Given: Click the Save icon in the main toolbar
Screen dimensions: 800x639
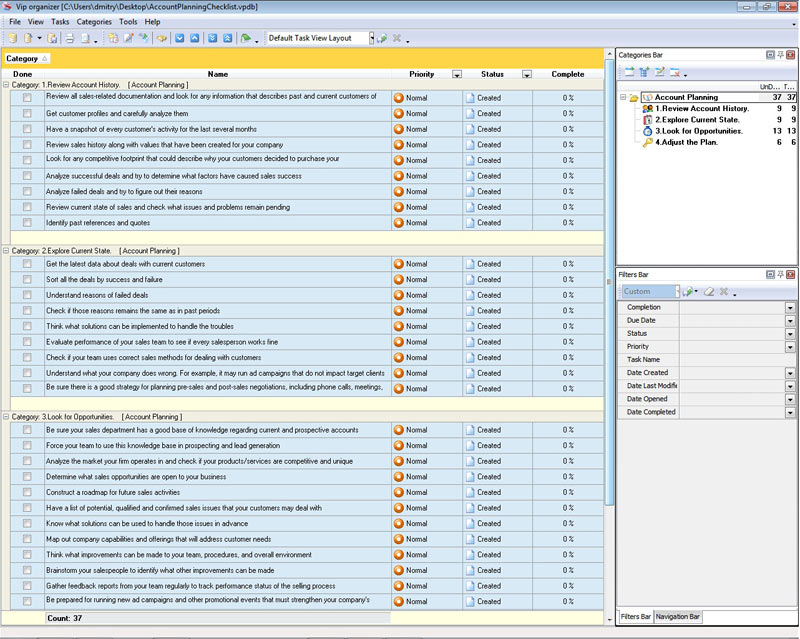Looking at the screenshot, I should 50,38.
